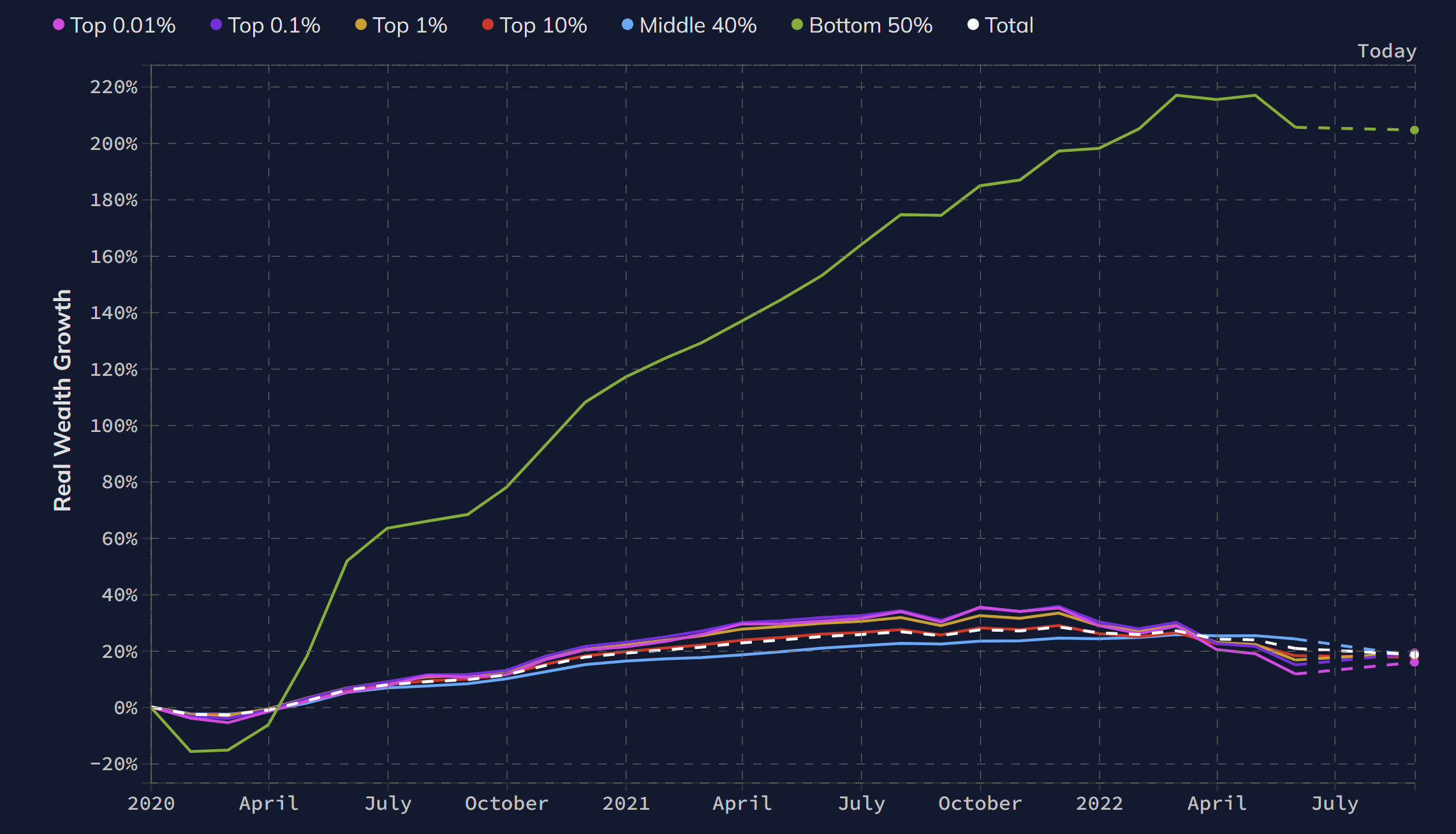Click the 2020 label on the x-axis
This screenshot has width=1456, height=834.
[151, 803]
